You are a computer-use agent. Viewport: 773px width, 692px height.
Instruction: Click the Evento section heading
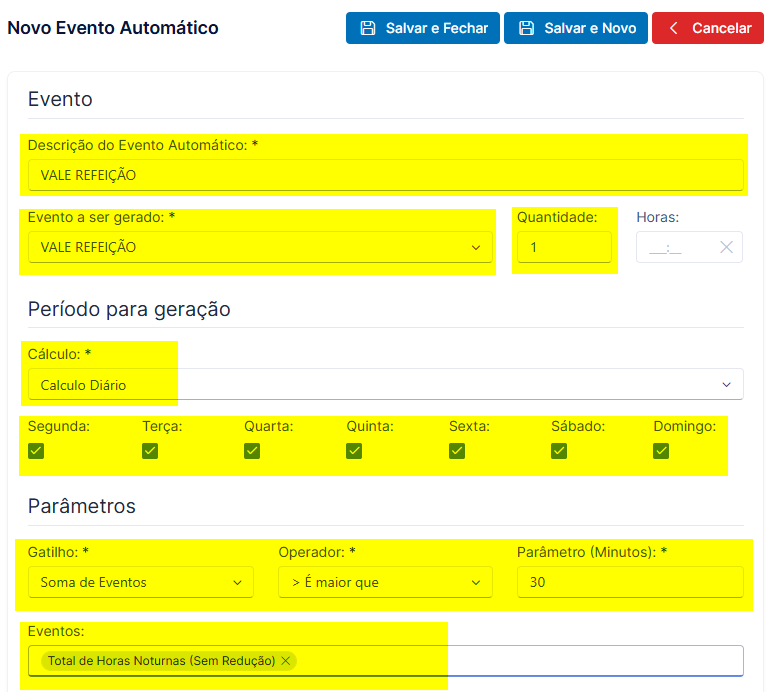60,99
